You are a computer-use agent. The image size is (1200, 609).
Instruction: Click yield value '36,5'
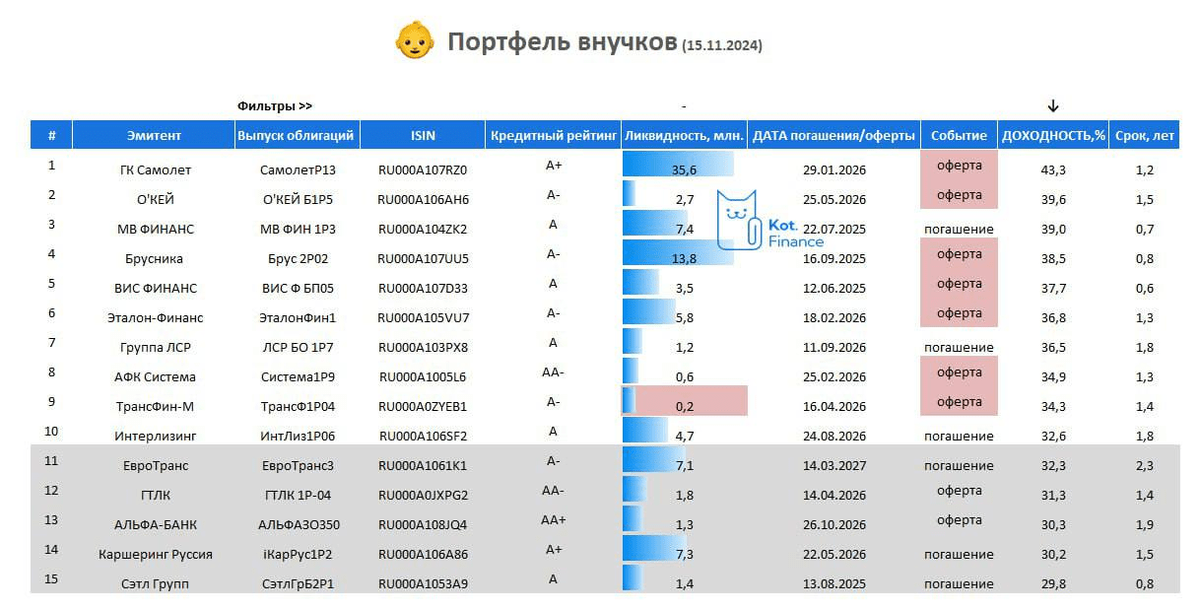[x=1053, y=348]
